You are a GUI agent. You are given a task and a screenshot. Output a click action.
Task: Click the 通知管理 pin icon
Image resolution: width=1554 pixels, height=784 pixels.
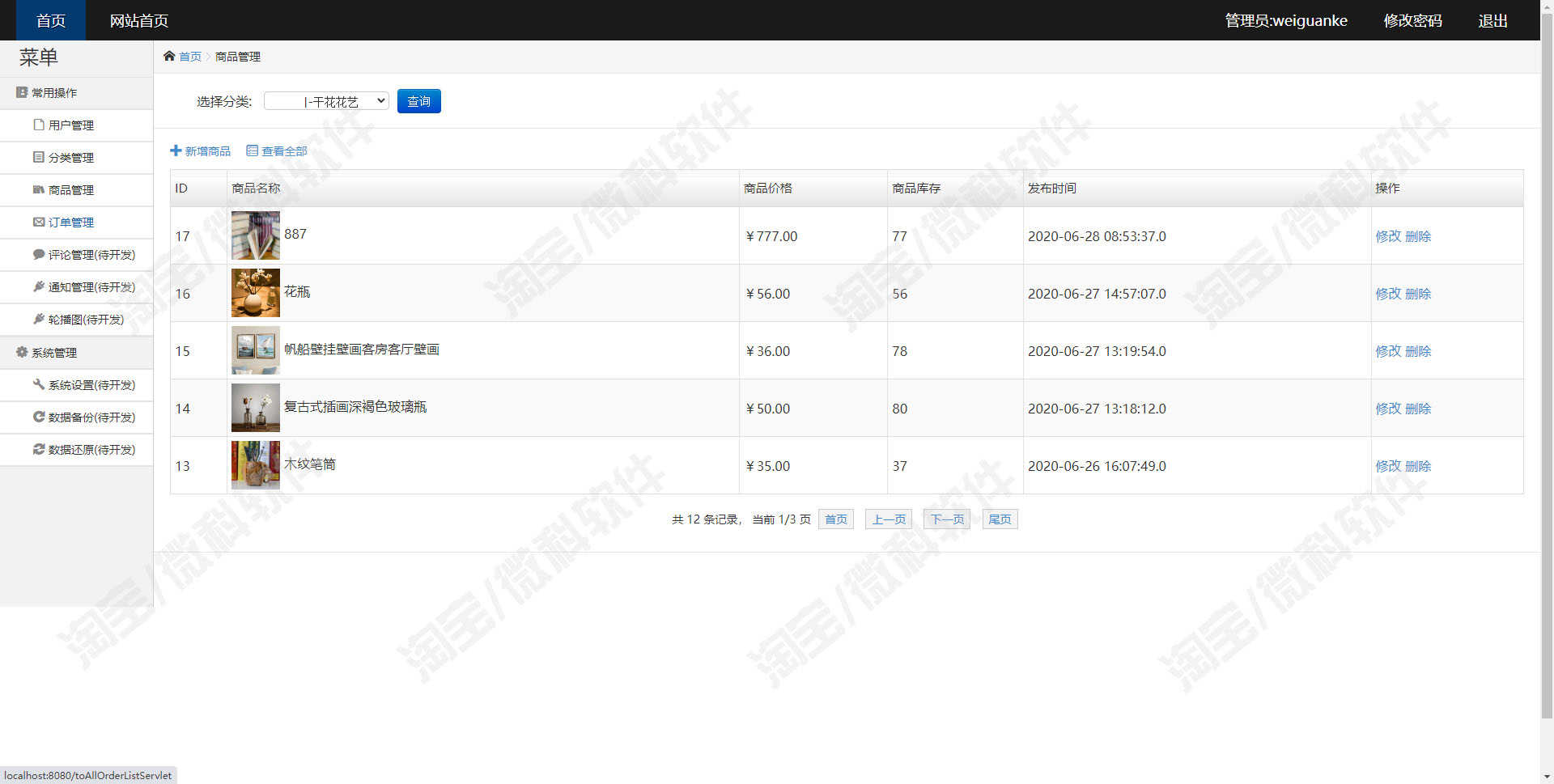pos(38,286)
